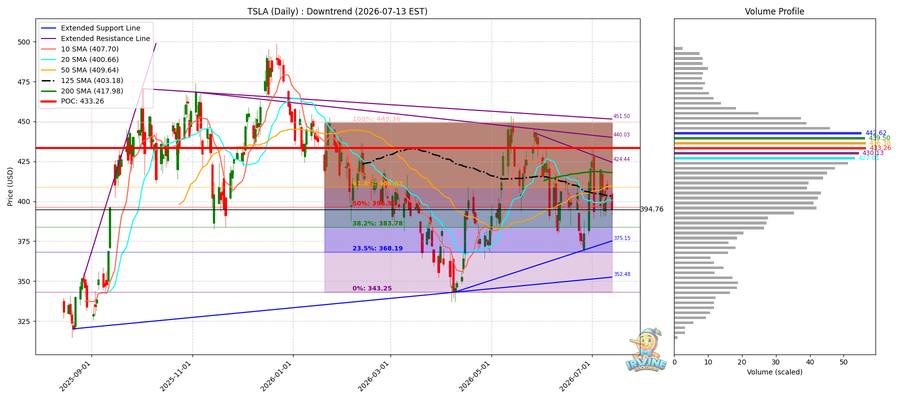Click the blue volume profile bar
The width and height of the screenshot is (900, 400).
(x=768, y=133)
